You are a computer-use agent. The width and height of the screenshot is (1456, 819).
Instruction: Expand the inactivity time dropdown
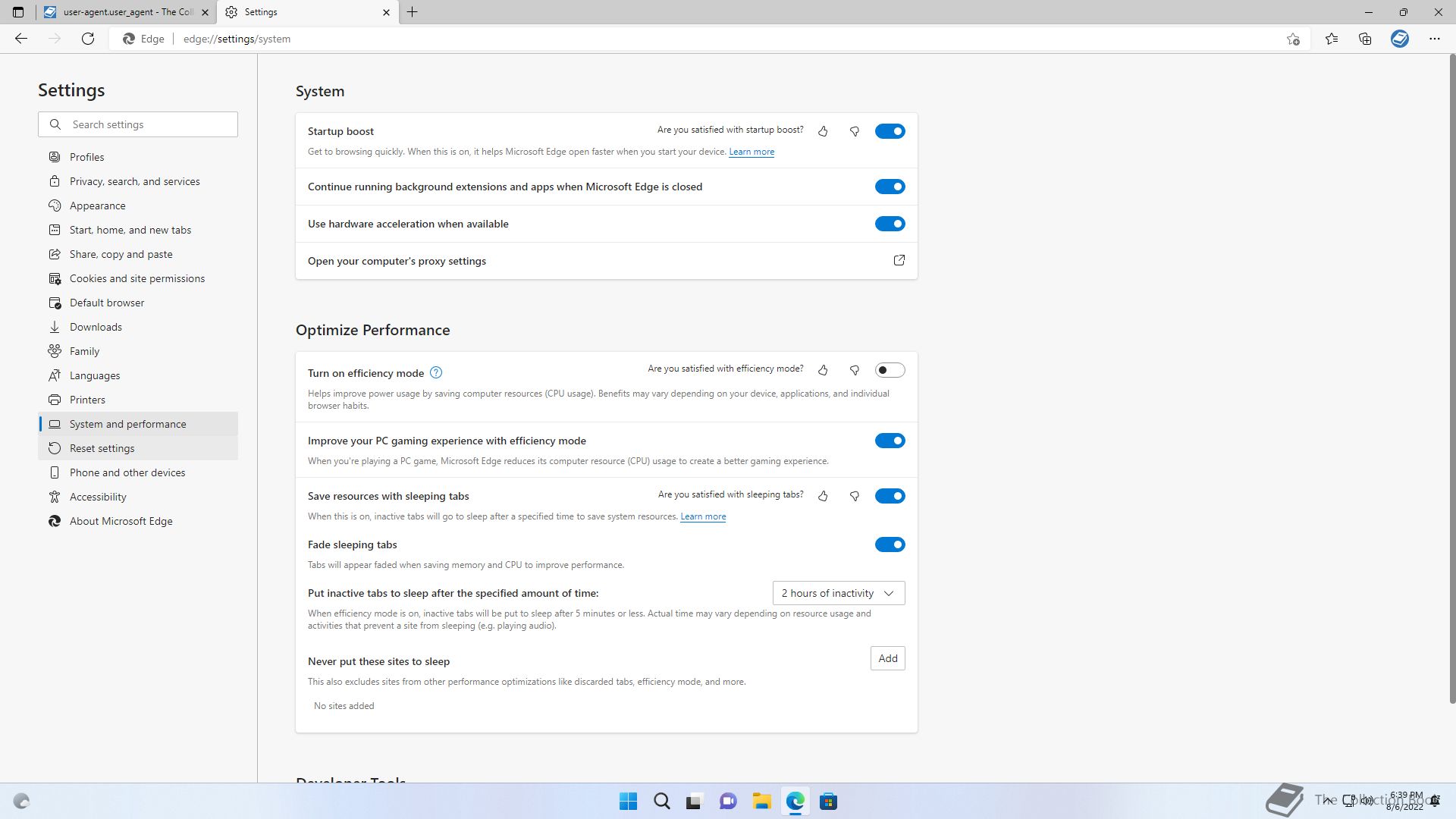[839, 593]
